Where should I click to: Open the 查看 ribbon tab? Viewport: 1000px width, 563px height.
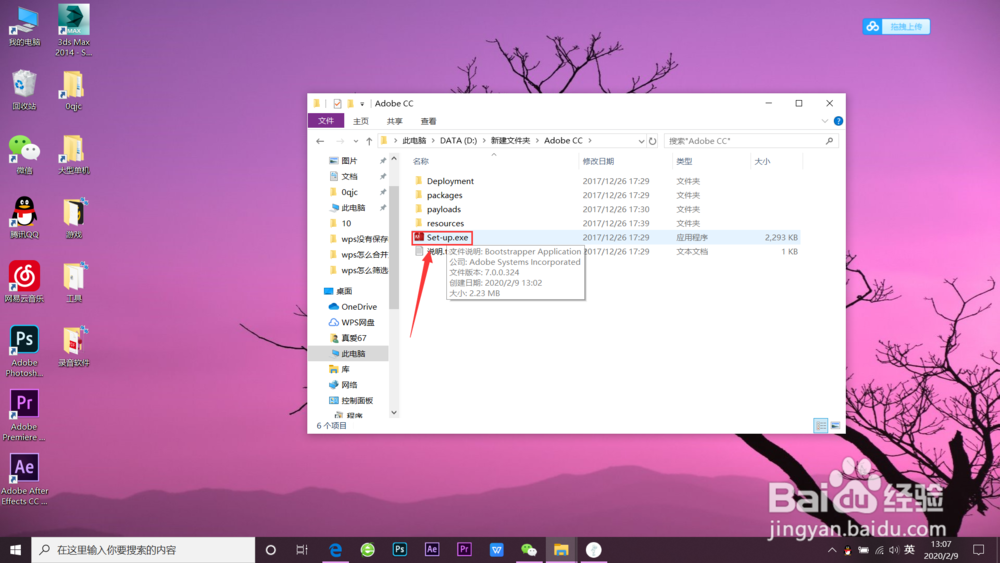click(x=429, y=121)
